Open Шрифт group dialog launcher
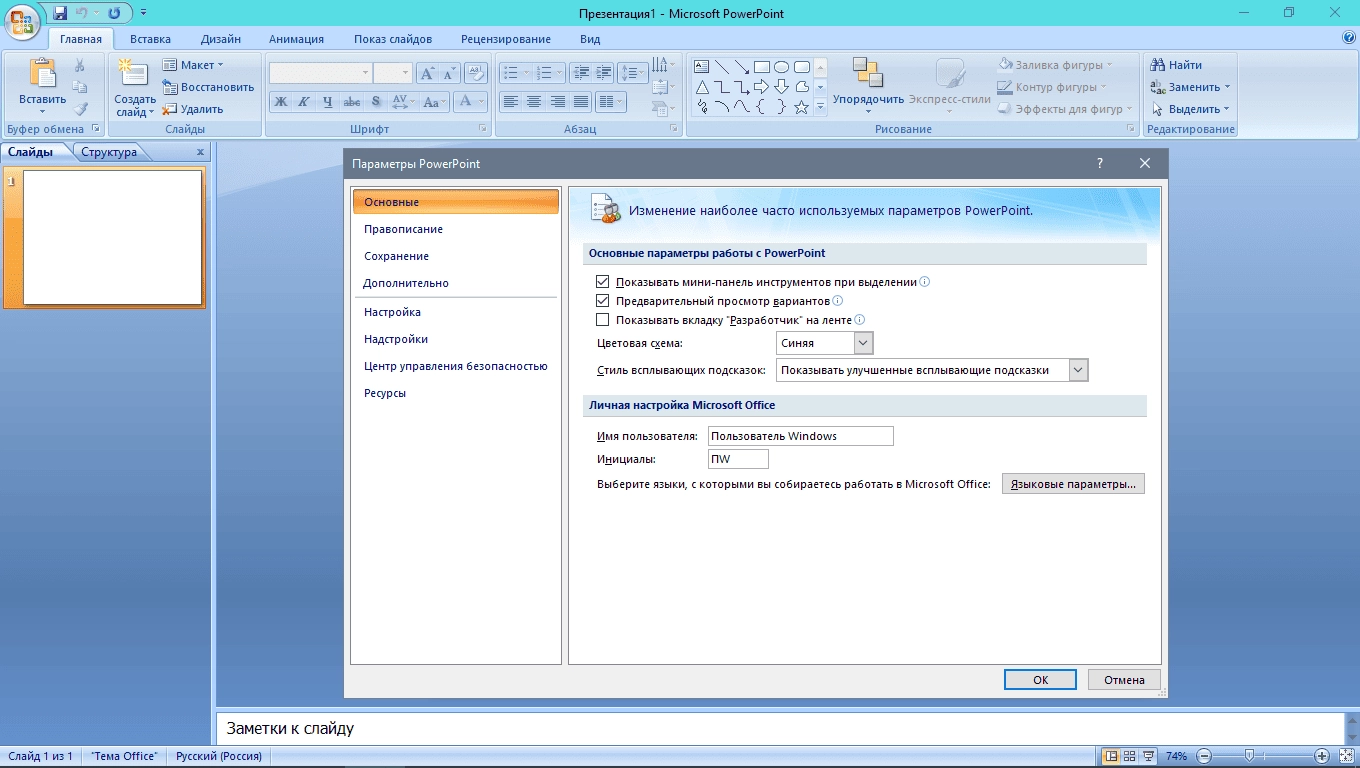 point(483,129)
